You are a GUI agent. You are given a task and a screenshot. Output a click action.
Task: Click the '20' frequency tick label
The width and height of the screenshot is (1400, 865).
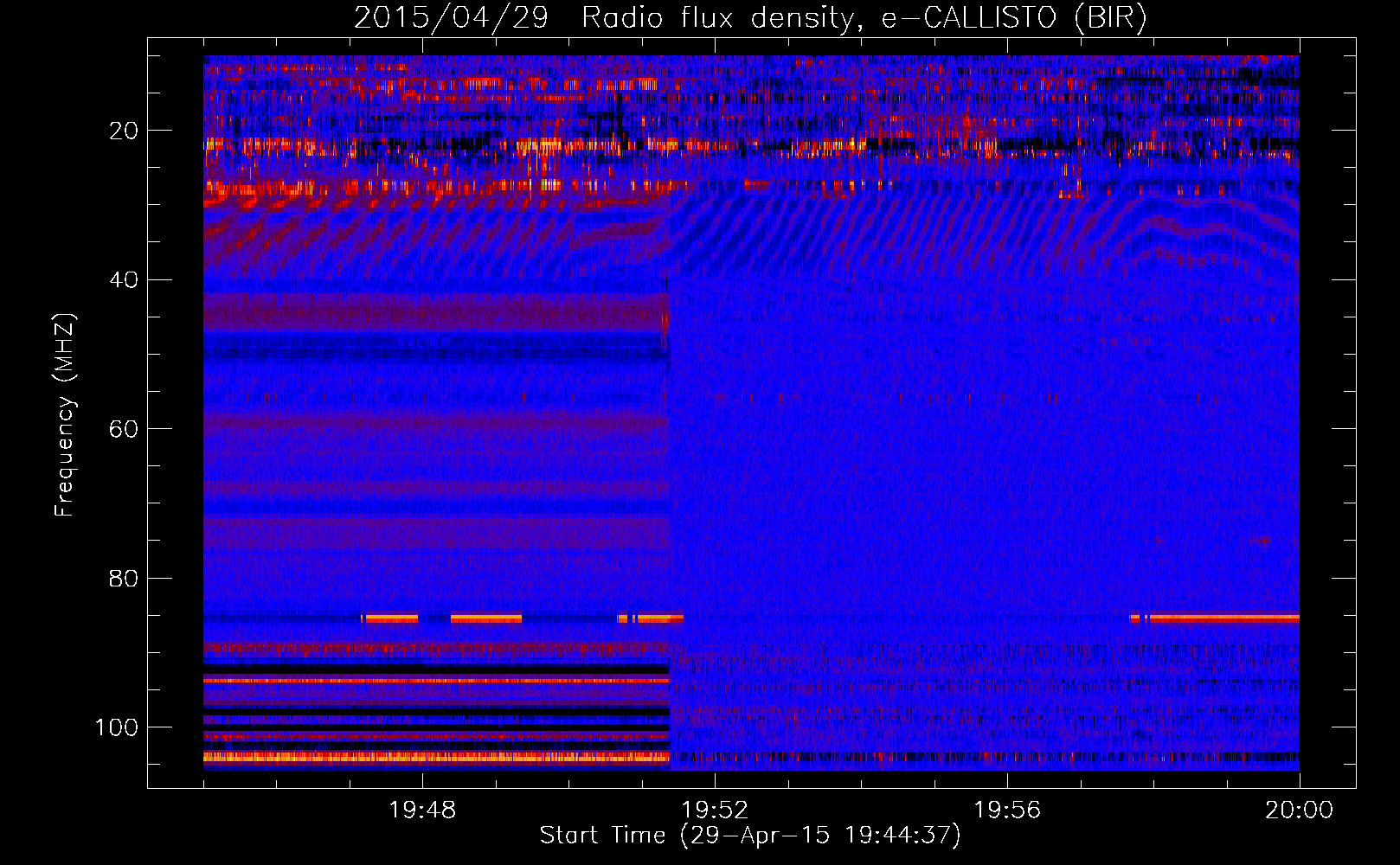point(124,131)
